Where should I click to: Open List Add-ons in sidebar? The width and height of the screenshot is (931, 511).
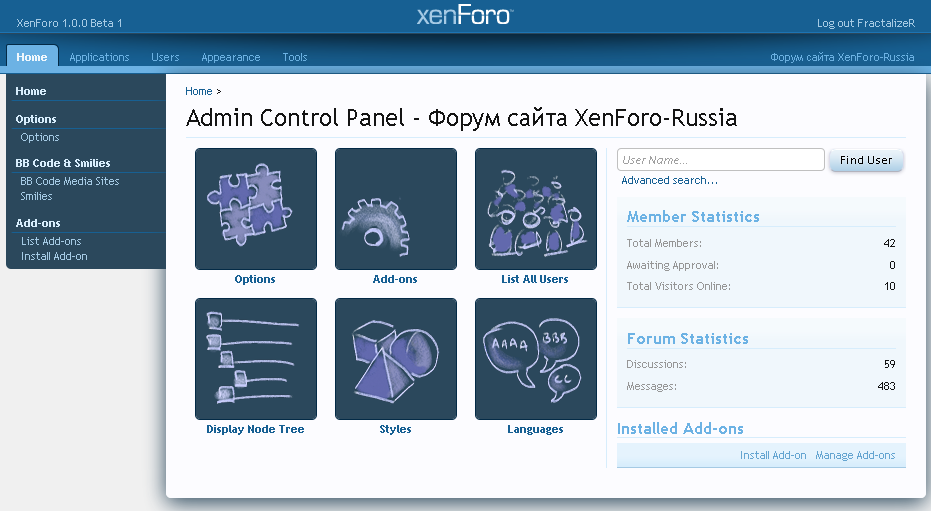click(51, 241)
